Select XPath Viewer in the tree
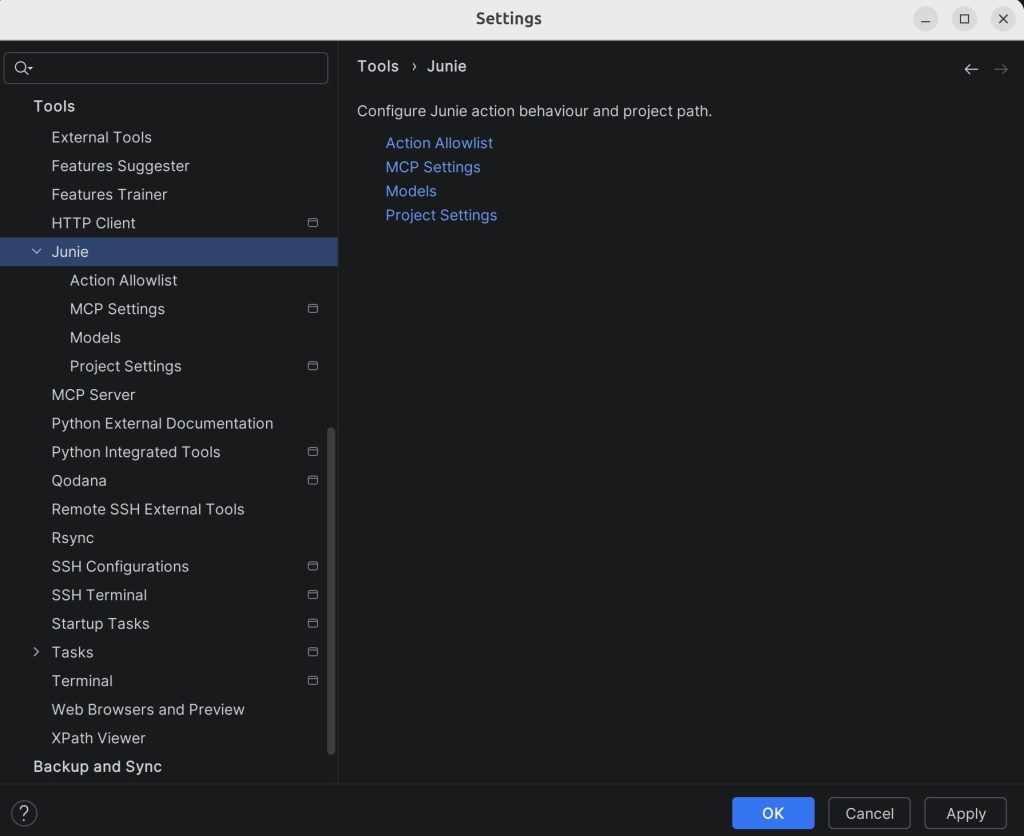 [x=168, y=738]
